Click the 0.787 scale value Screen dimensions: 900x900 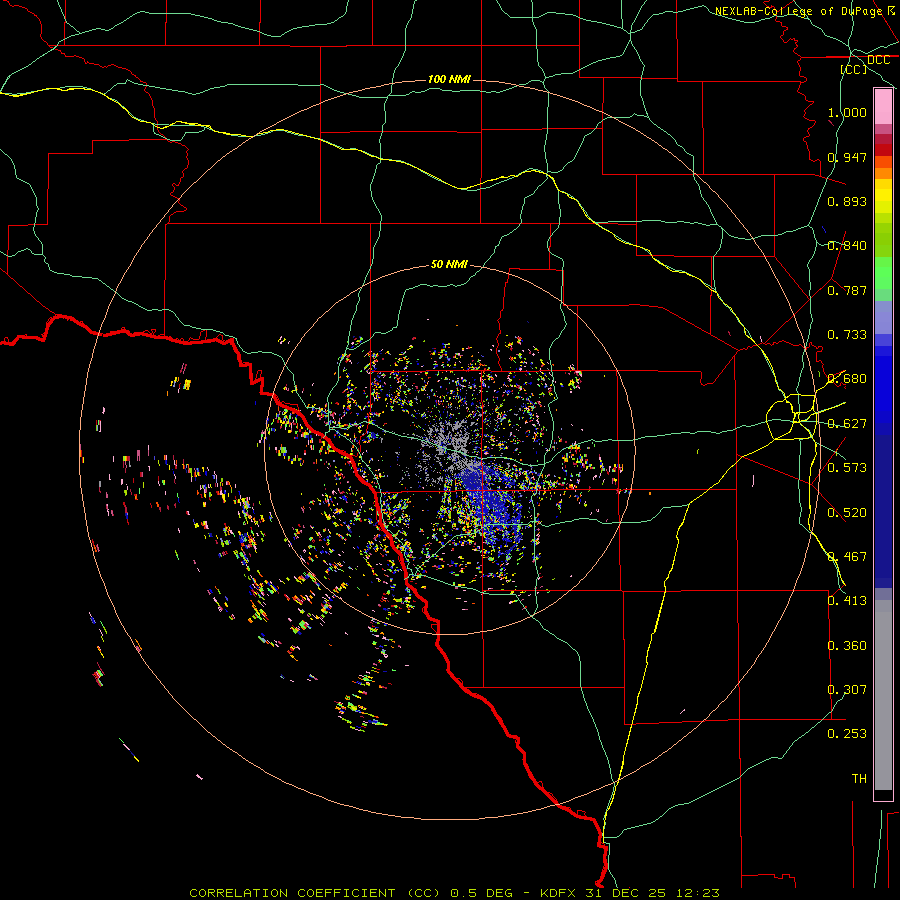847,290
